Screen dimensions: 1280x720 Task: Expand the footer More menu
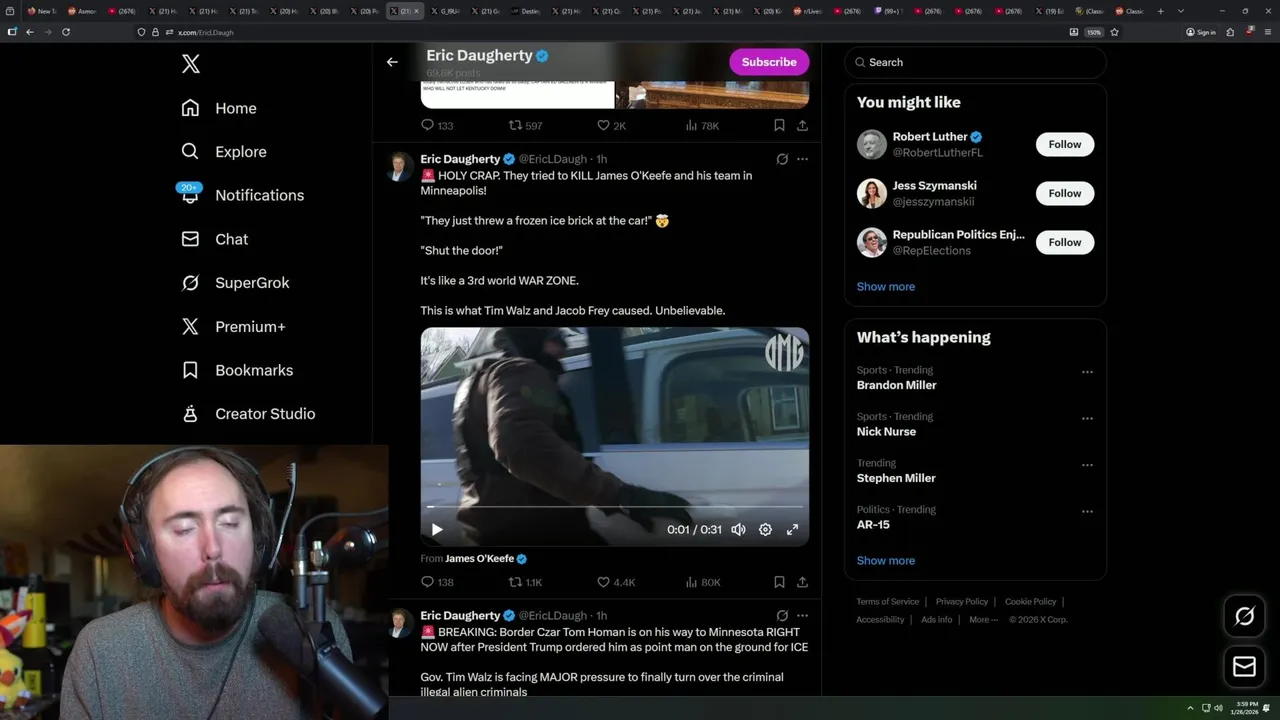click(982, 620)
